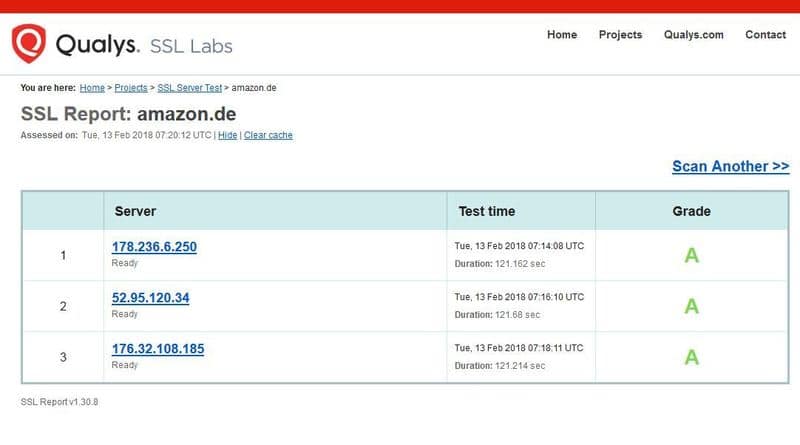Open the Projects navigation menu item
Viewport: 800px width, 445px height.
click(620, 35)
